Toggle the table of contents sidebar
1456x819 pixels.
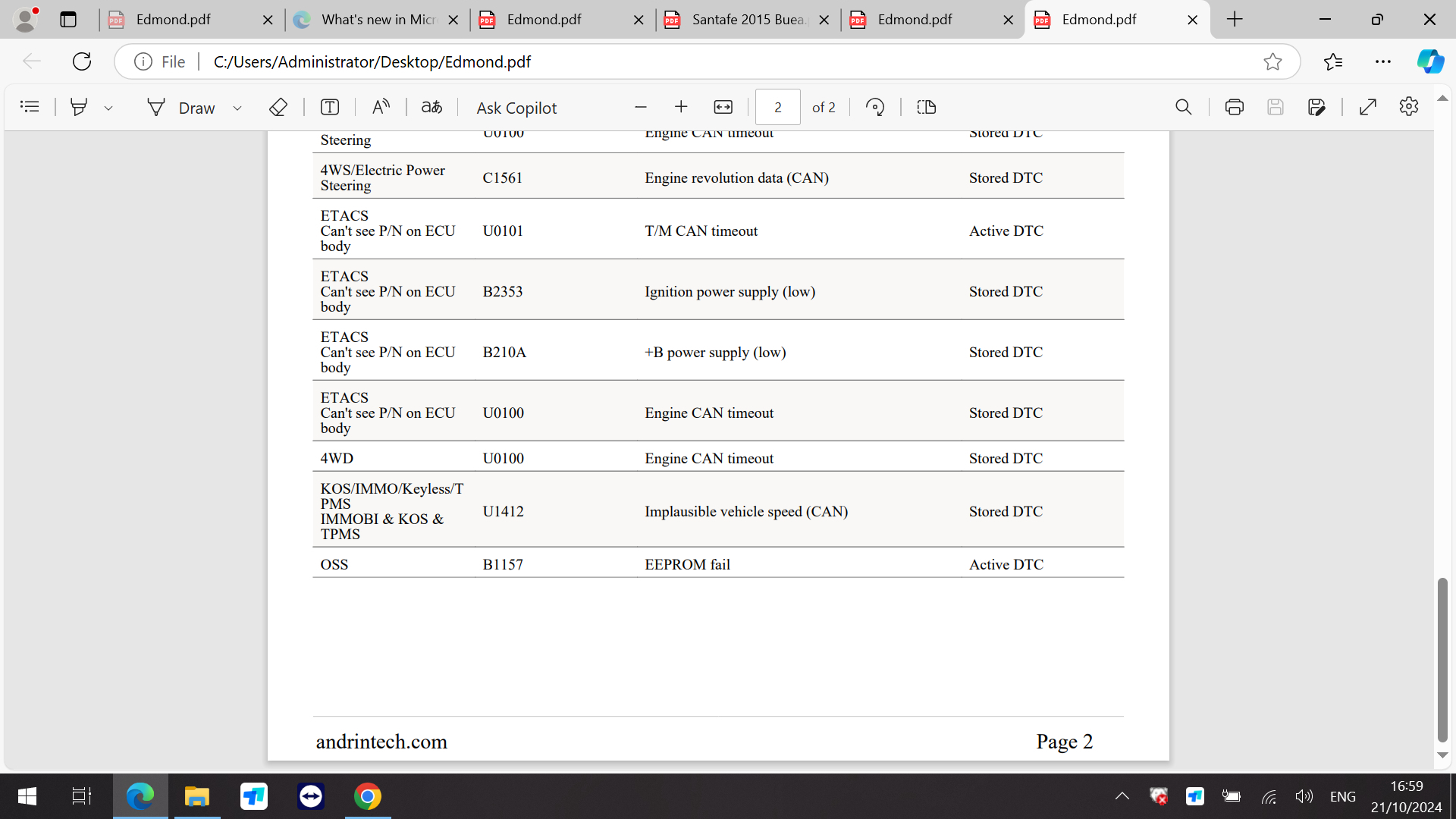30,107
